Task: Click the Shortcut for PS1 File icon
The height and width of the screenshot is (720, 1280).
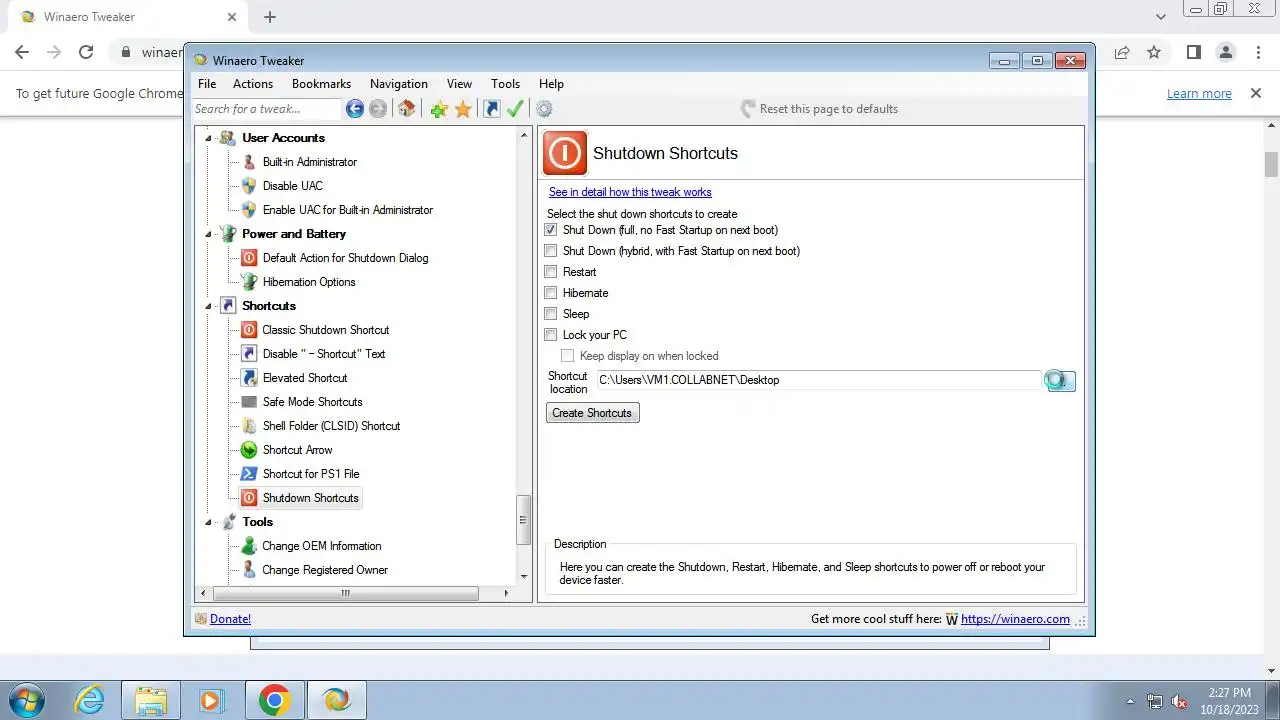Action: coord(249,474)
